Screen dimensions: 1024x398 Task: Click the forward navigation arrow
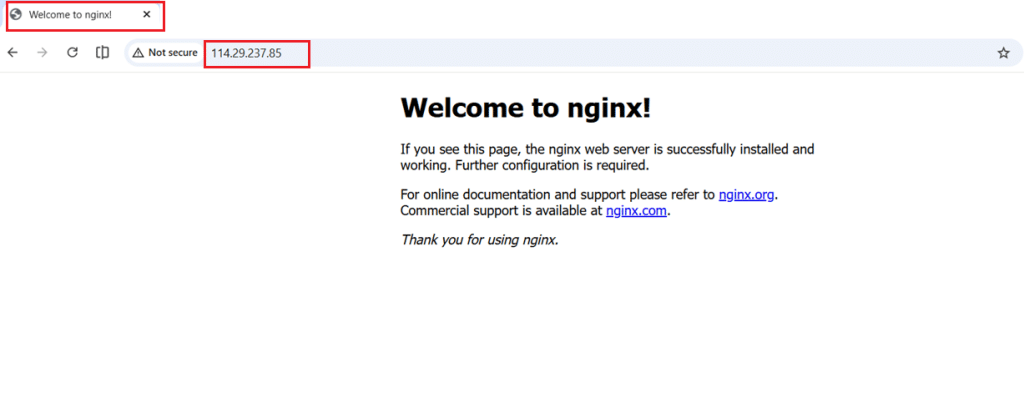pyautogui.click(x=42, y=53)
